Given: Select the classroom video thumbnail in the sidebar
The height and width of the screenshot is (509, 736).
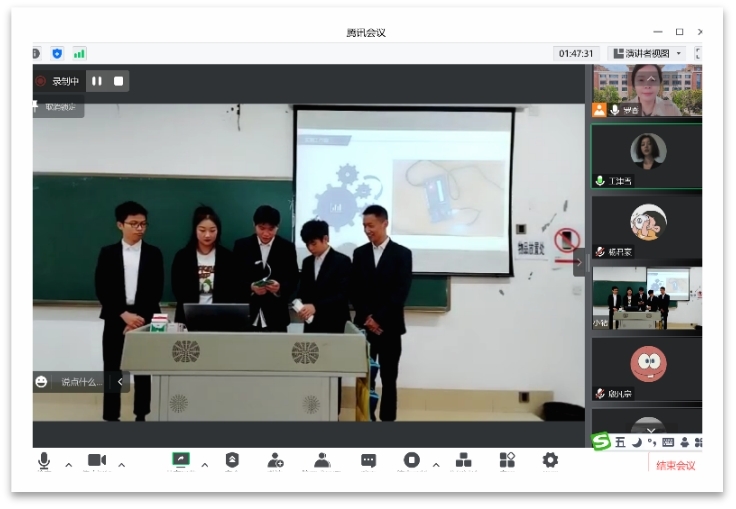Looking at the screenshot, I should (646, 297).
